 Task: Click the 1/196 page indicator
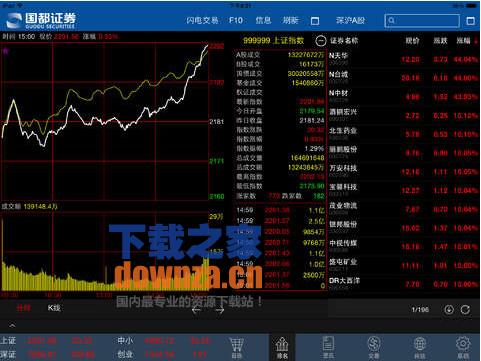(420, 310)
